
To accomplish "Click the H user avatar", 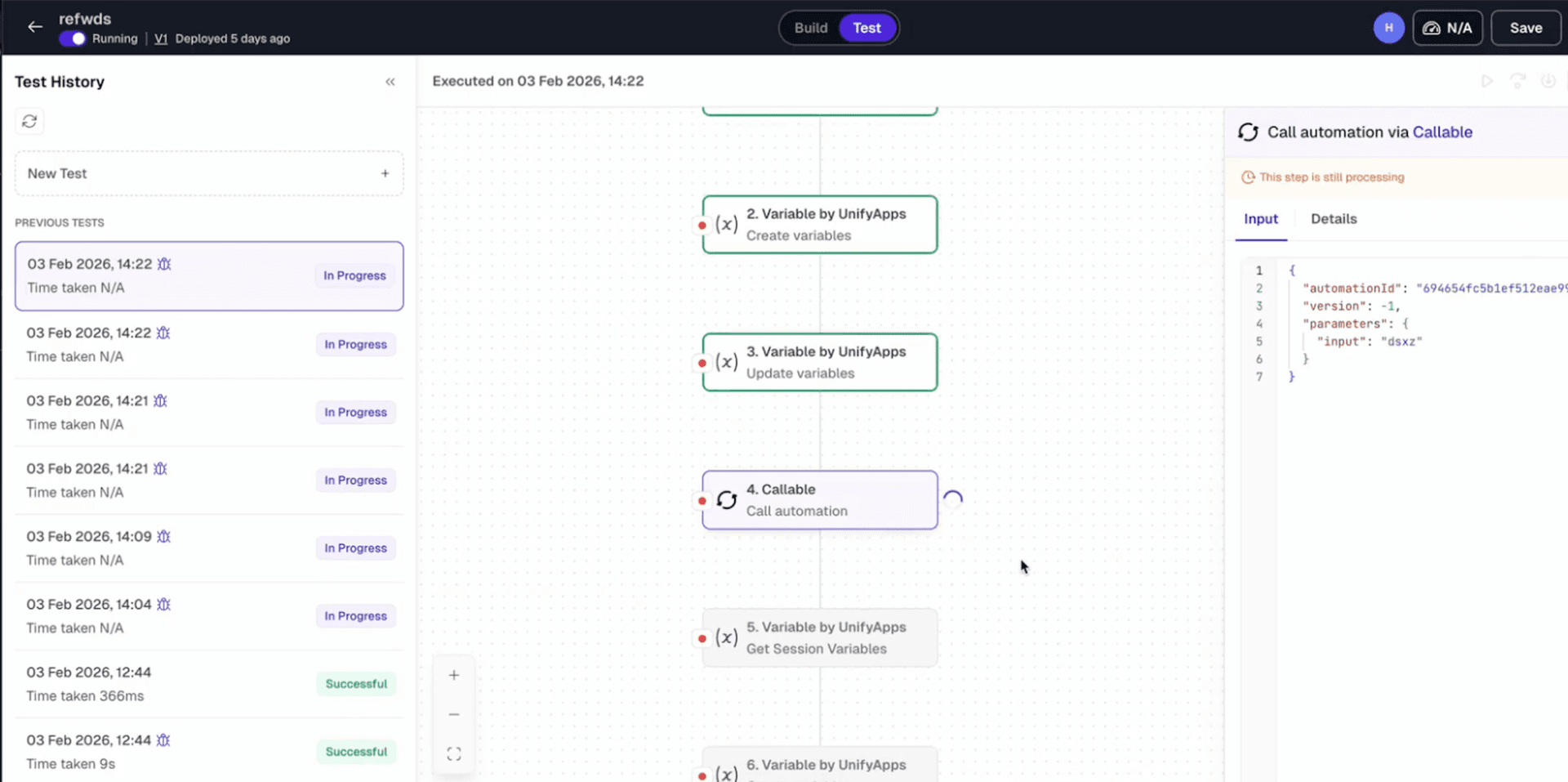I will click(x=1388, y=28).
